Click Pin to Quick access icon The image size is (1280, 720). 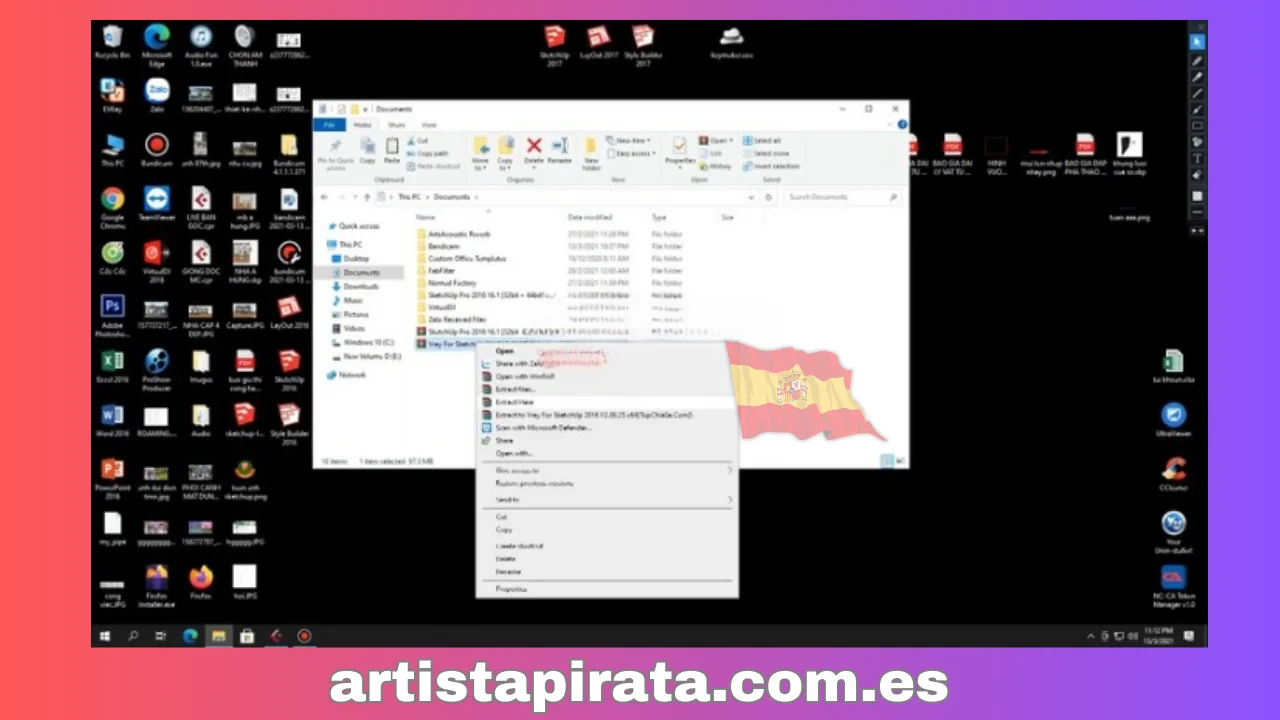click(x=335, y=153)
